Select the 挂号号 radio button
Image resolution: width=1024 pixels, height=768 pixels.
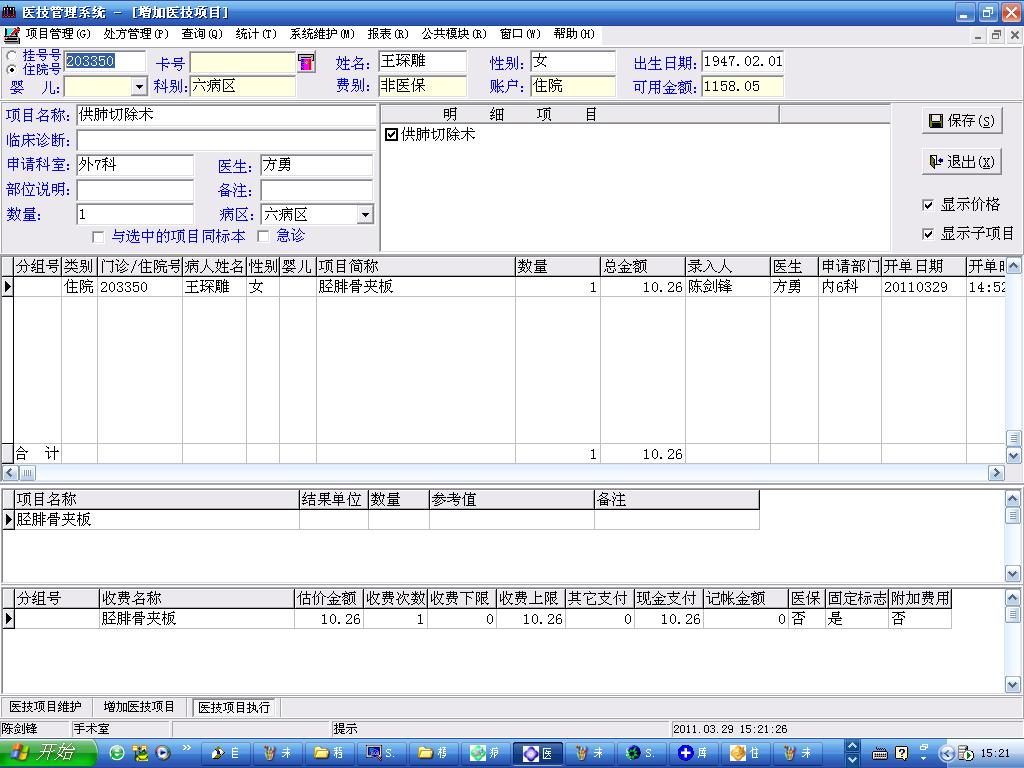(12, 55)
